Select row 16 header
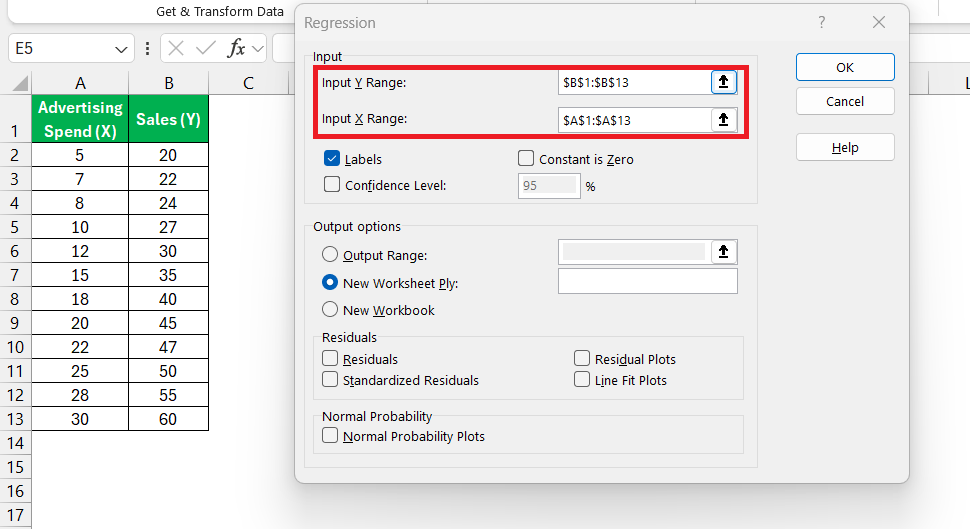The image size is (970, 529). pos(15,491)
